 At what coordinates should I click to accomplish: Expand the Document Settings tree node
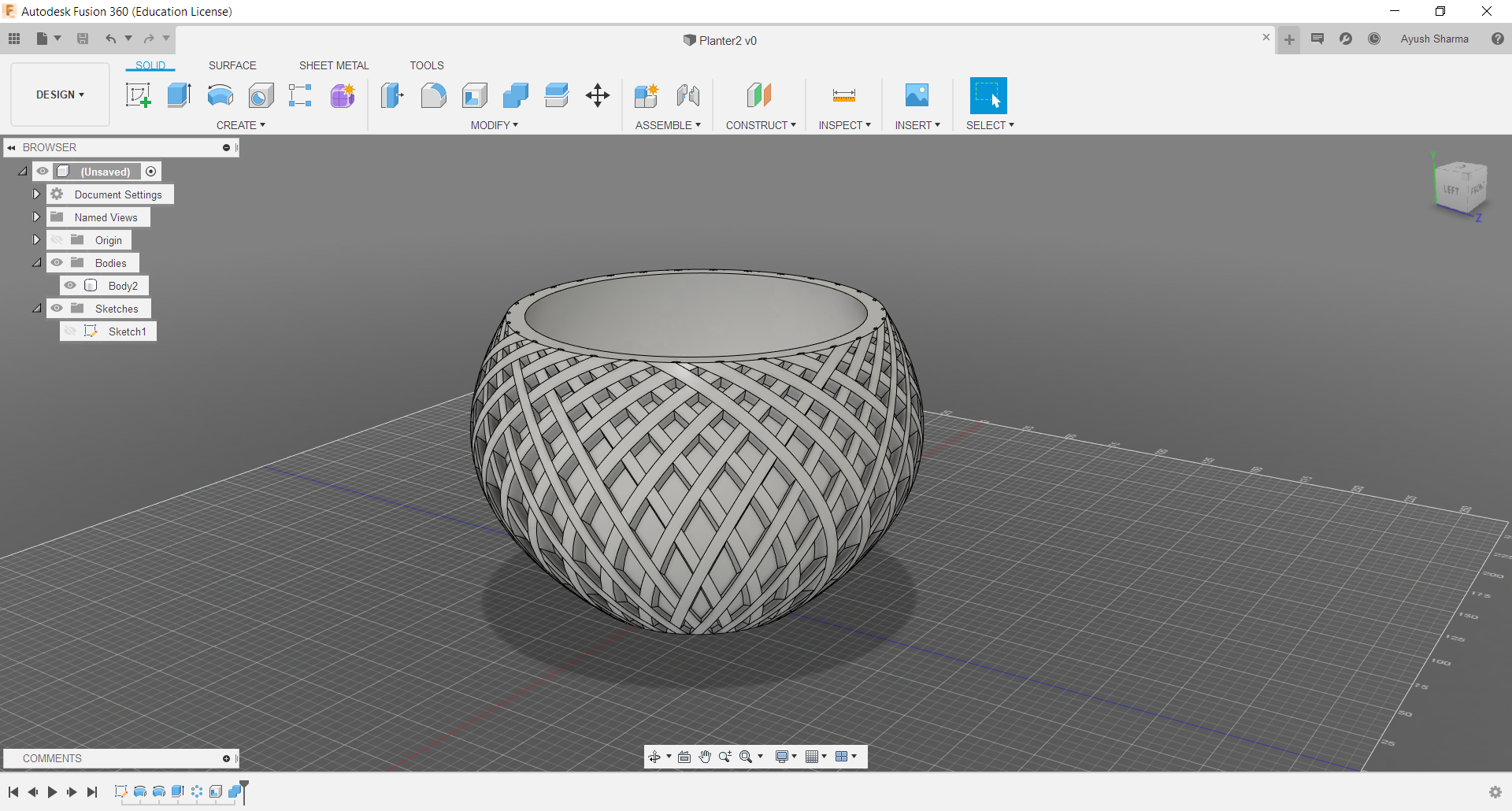coord(36,194)
